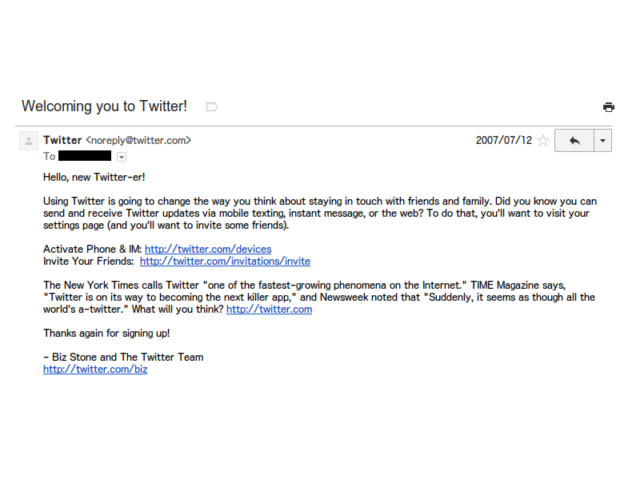Print this email with the printer icon
This screenshot has height=480, width=640.
coord(608,107)
